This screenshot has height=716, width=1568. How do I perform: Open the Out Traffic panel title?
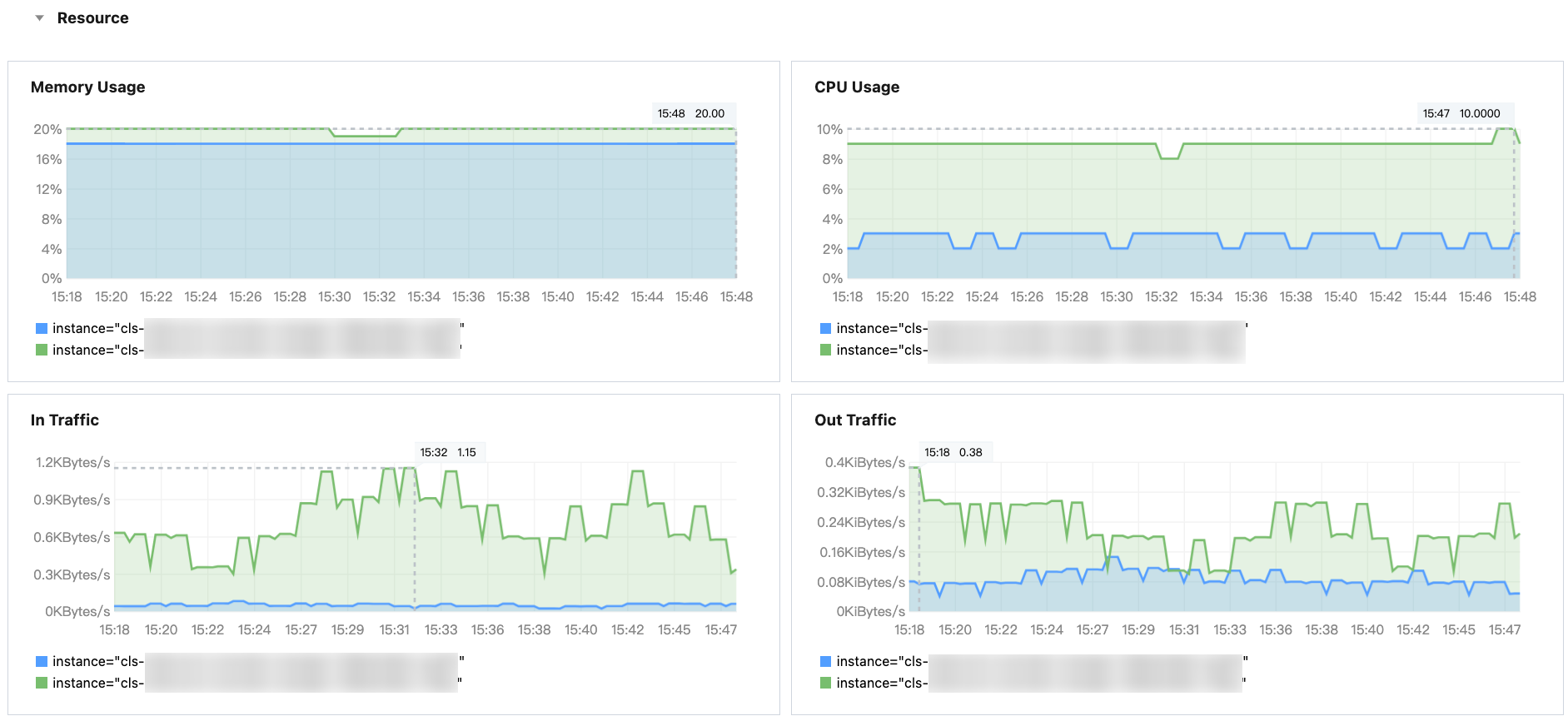[x=854, y=420]
